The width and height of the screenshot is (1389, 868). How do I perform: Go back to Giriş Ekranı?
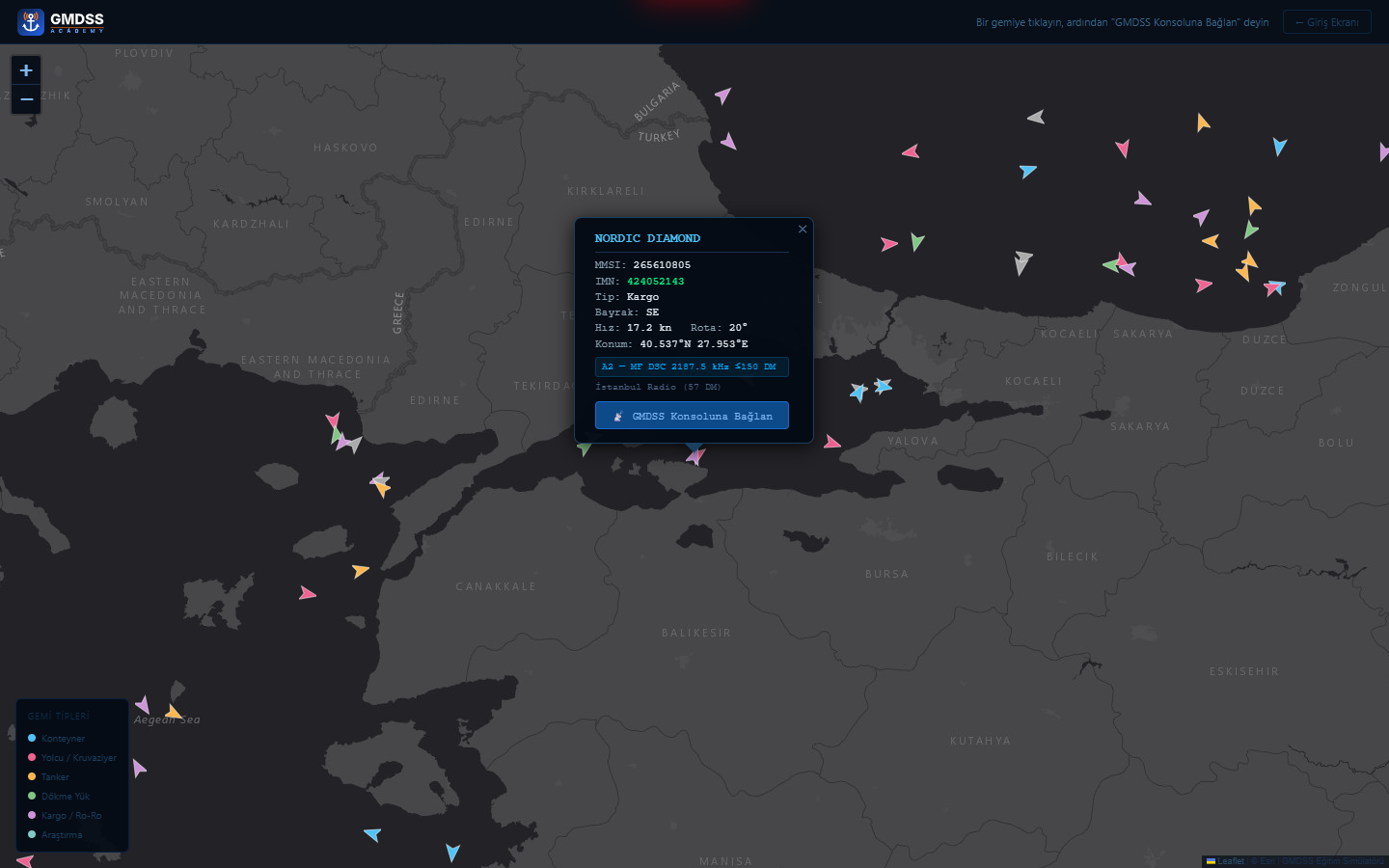point(1326,22)
